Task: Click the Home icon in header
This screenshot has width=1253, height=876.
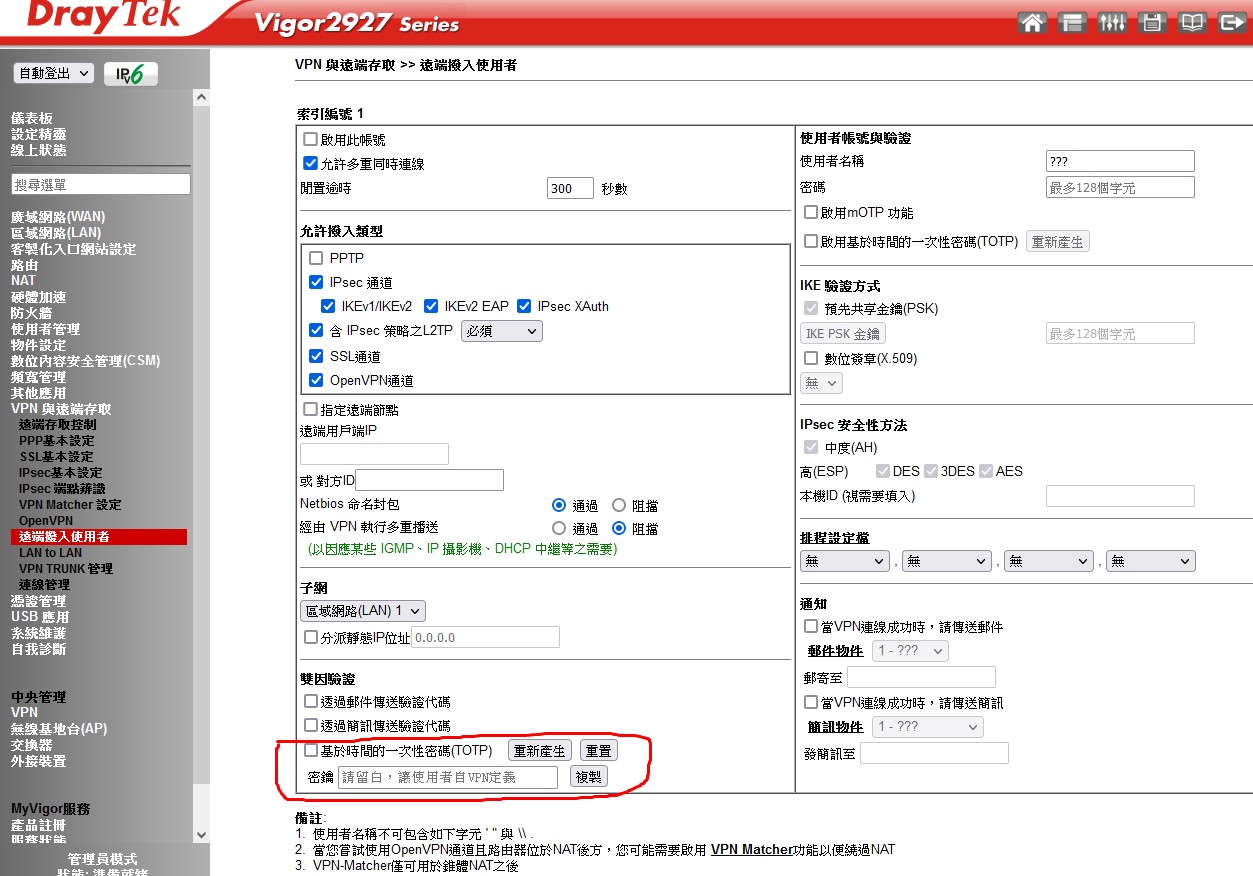Action: coord(1033,23)
